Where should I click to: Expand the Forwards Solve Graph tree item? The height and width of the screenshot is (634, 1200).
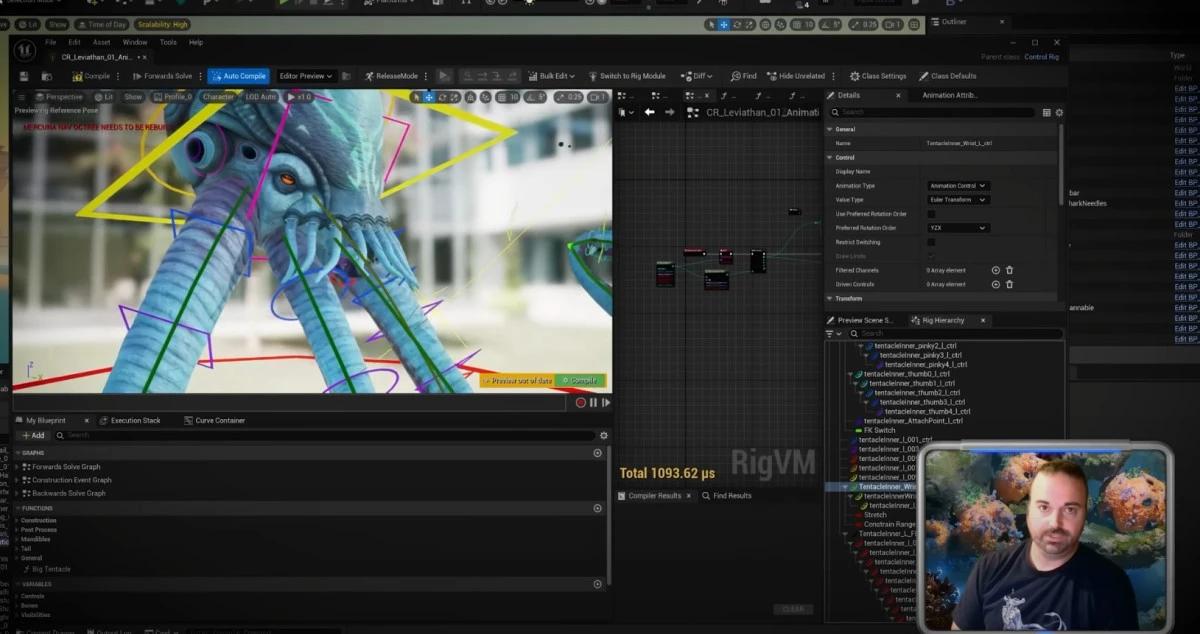click(x=17, y=467)
